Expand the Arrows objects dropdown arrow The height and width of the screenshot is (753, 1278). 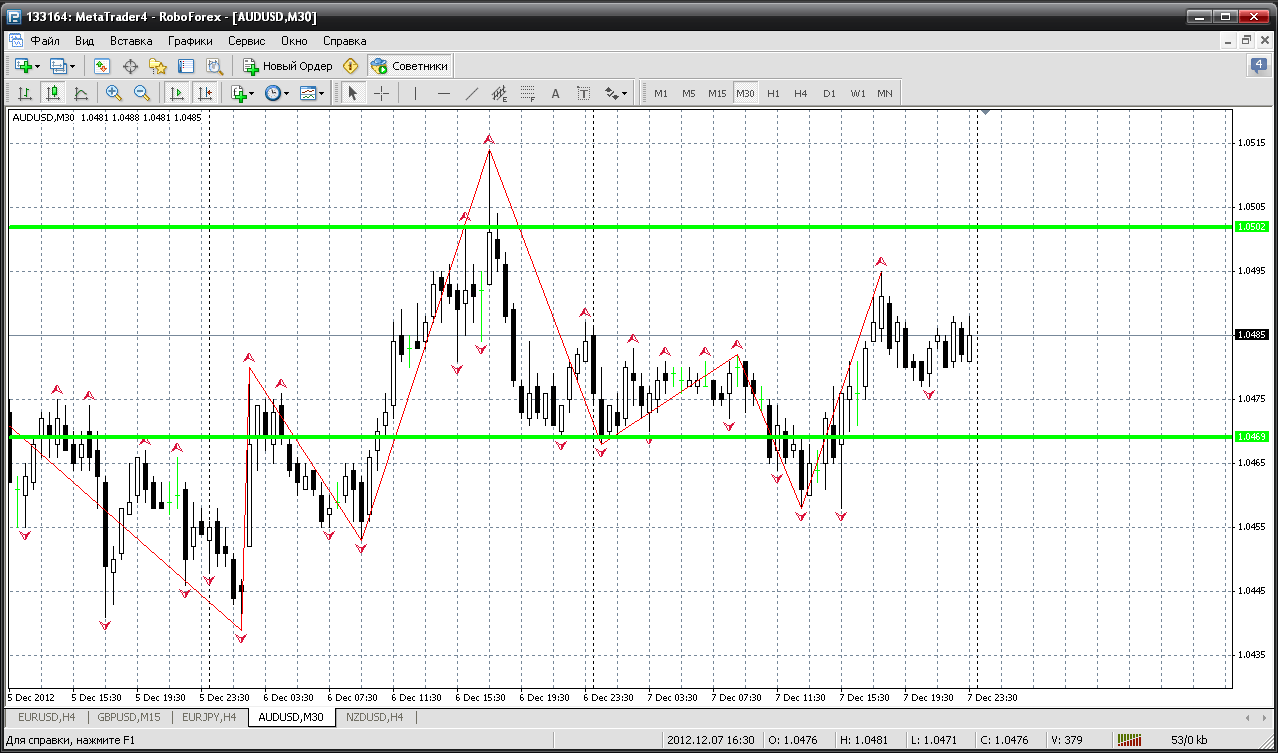(x=625, y=93)
